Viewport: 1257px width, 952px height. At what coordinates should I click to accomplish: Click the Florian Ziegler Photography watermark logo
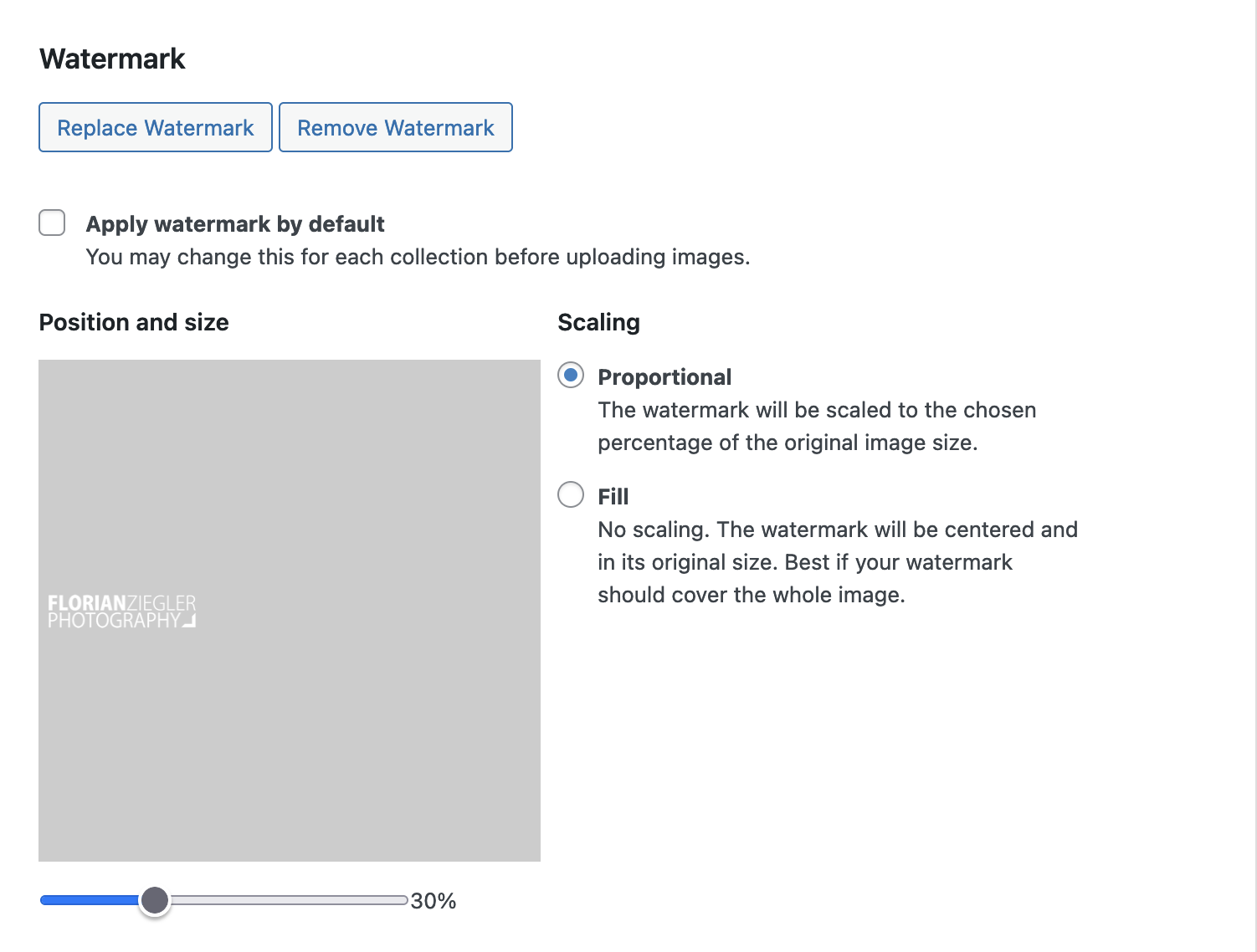pos(122,612)
